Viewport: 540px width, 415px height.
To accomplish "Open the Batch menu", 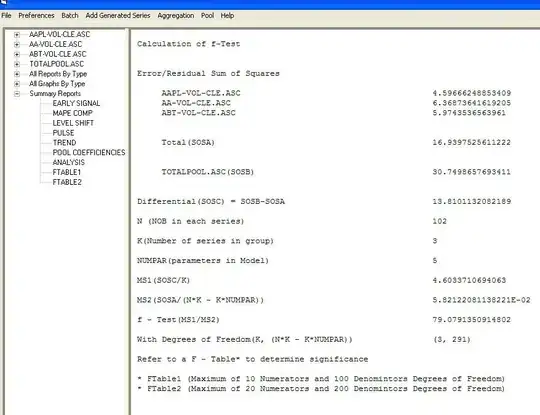I will [70, 15].
